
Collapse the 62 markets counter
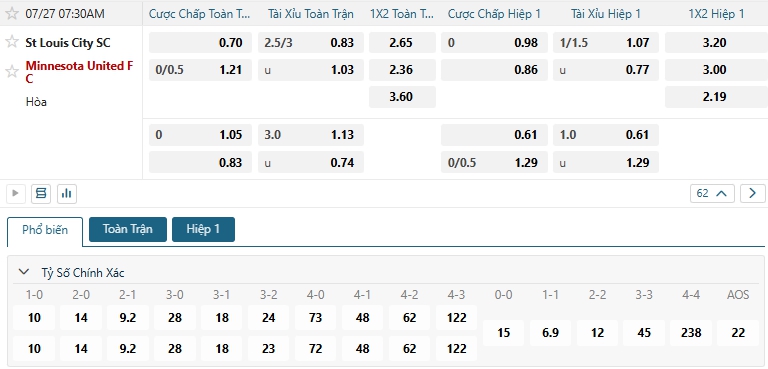tap(712, 194)
